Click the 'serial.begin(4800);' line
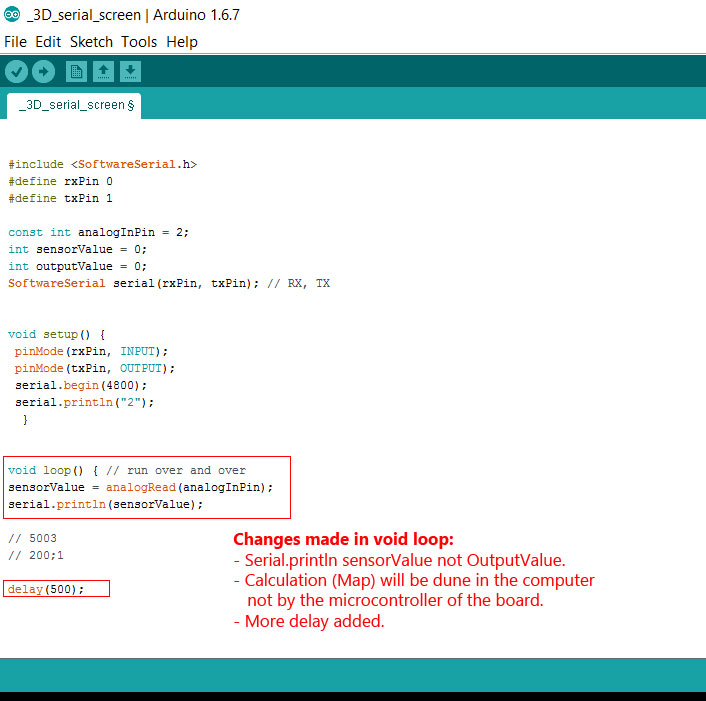The image size is (706, 701). click(x=81, y=385)
